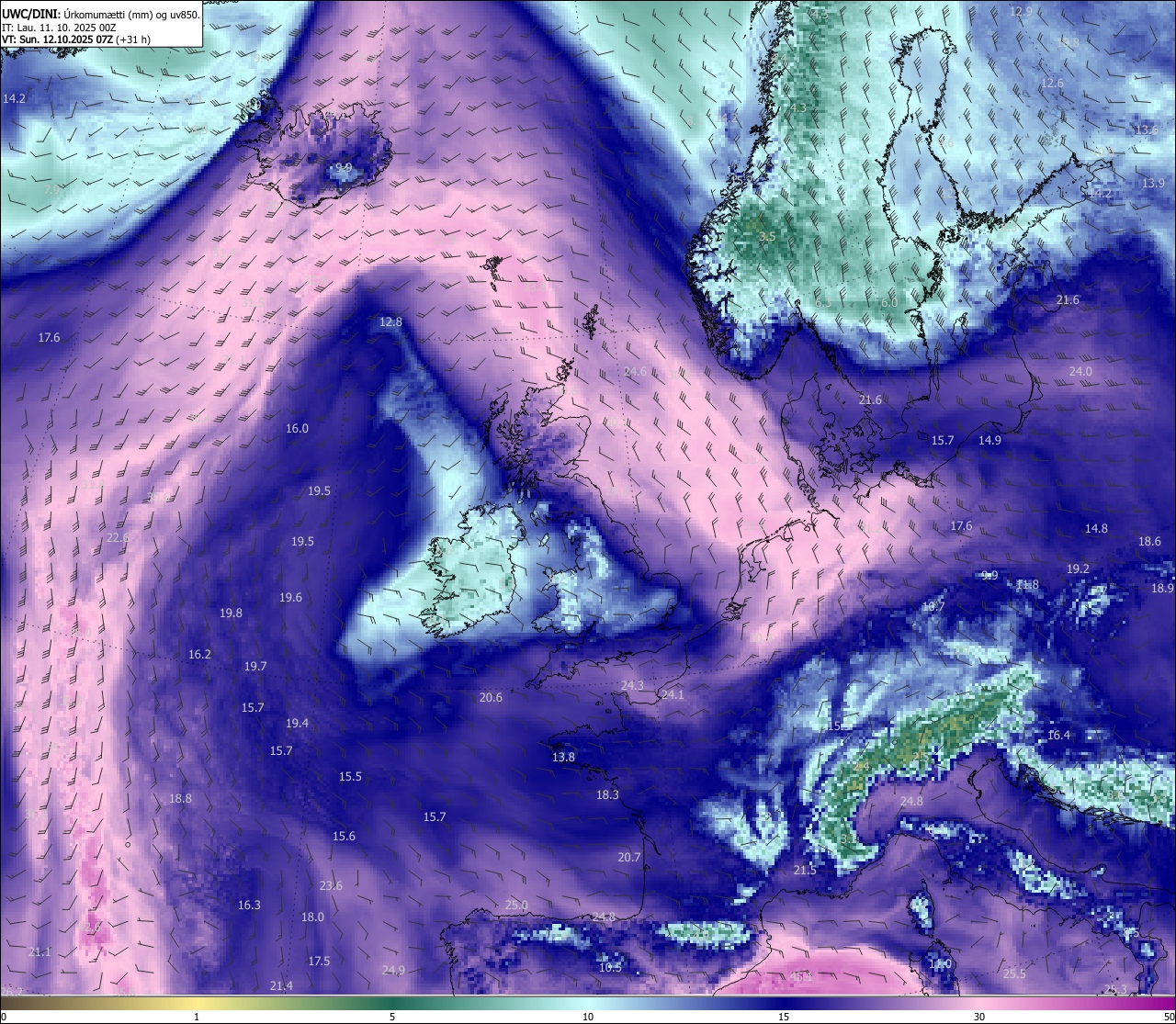The height and width of the screenshot is (1024, 1176).
Task: Click the 12.9 value at top right
Action: pyautogui.click(x=1021, y=12)
